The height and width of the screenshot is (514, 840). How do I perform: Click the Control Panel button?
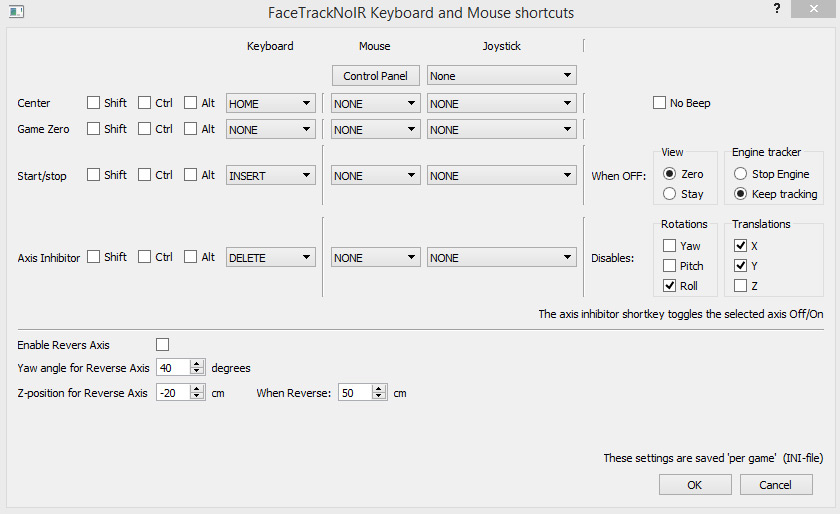pos(376,76)
